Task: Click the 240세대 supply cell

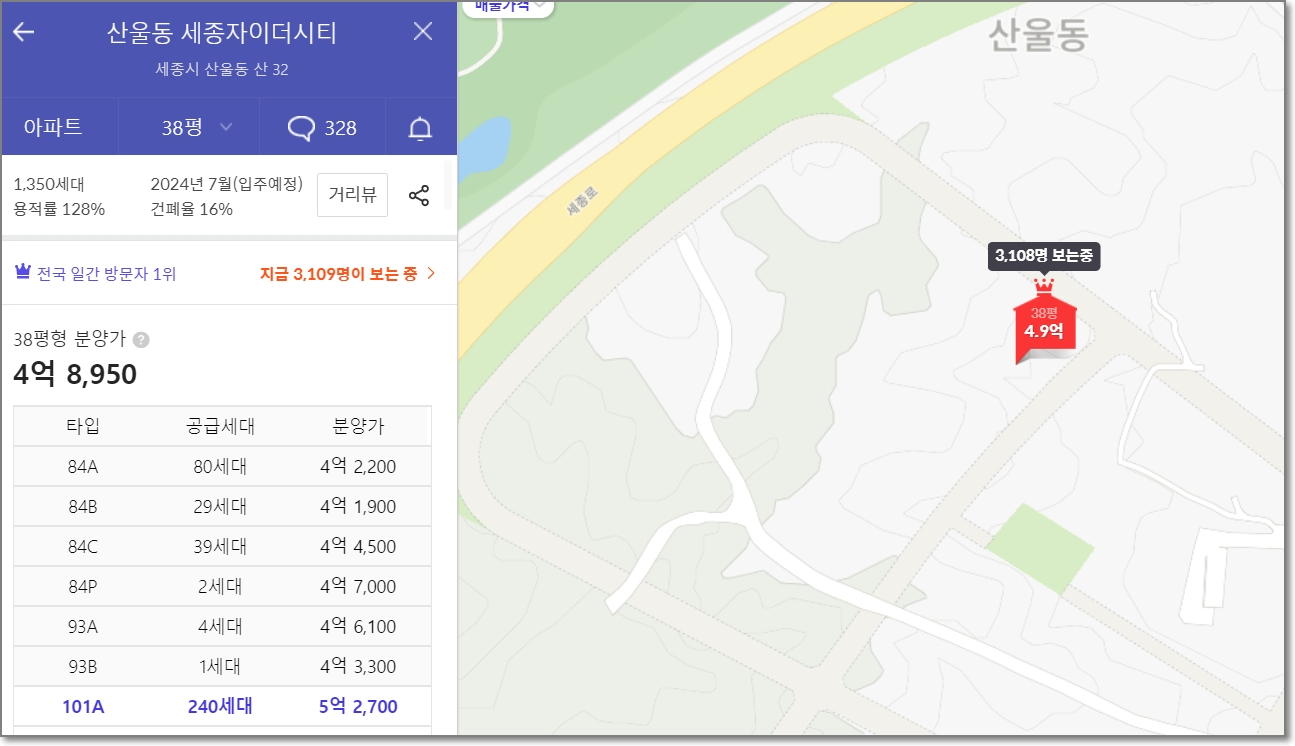Action: click(220, 706)
